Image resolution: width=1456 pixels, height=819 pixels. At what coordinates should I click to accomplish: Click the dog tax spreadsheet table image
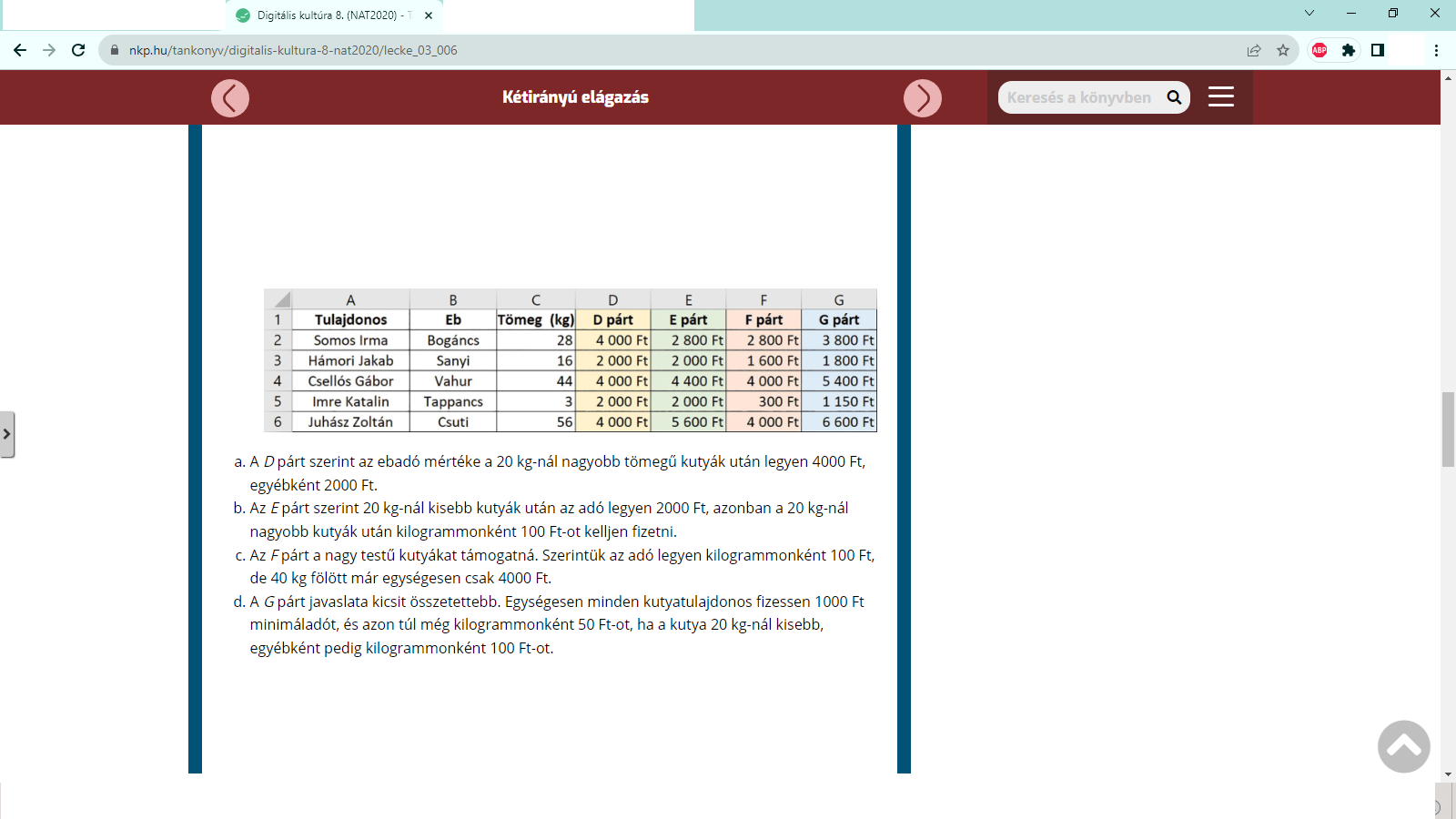click(571, 360)
